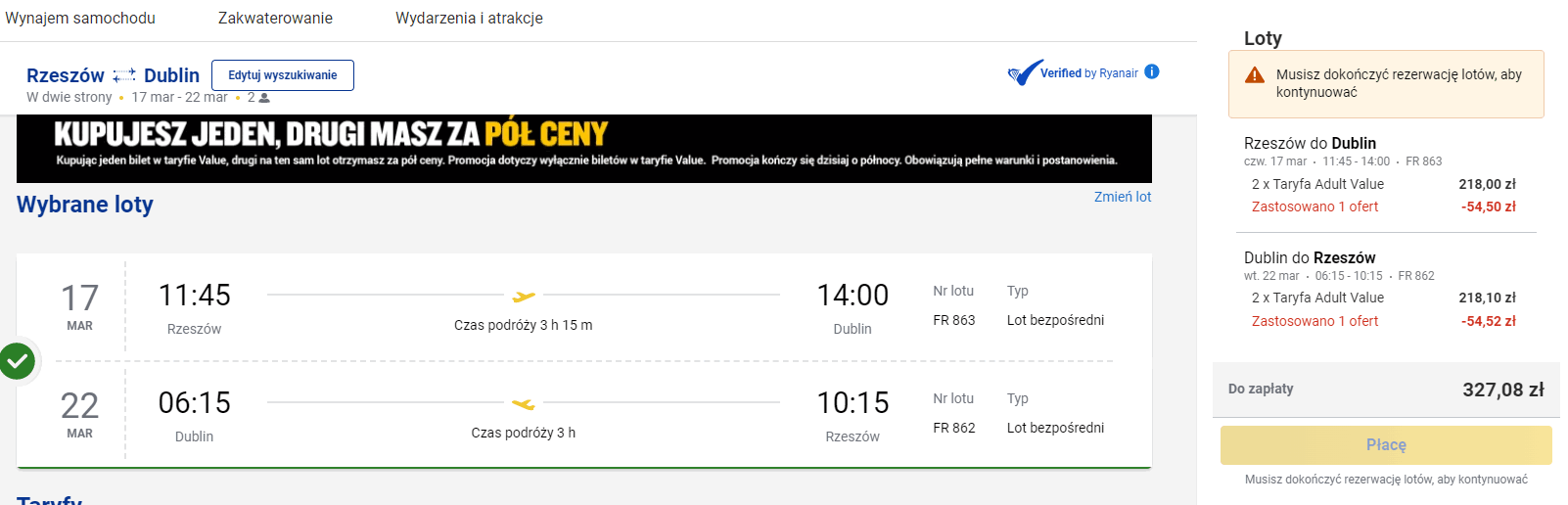Open the Wynajem samochodu tab
This screenshot has height=505, width=1568.
[80, 19]
